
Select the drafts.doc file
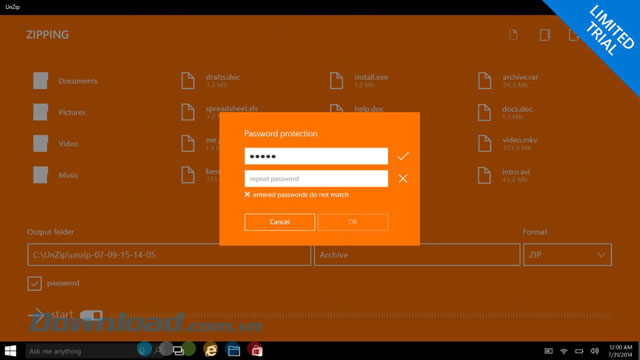(x=211, y=81)
